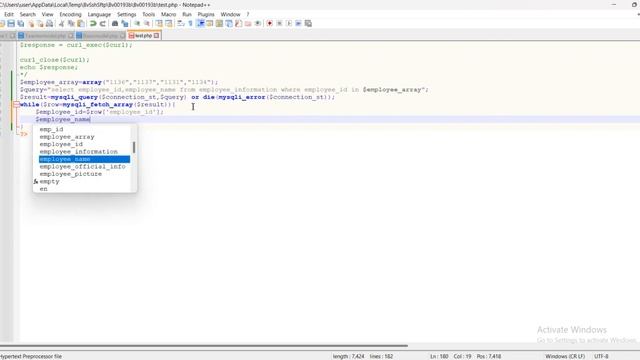Click the autocomplete list scrollbar thumb
640x360 pixels.
point(134,147)
